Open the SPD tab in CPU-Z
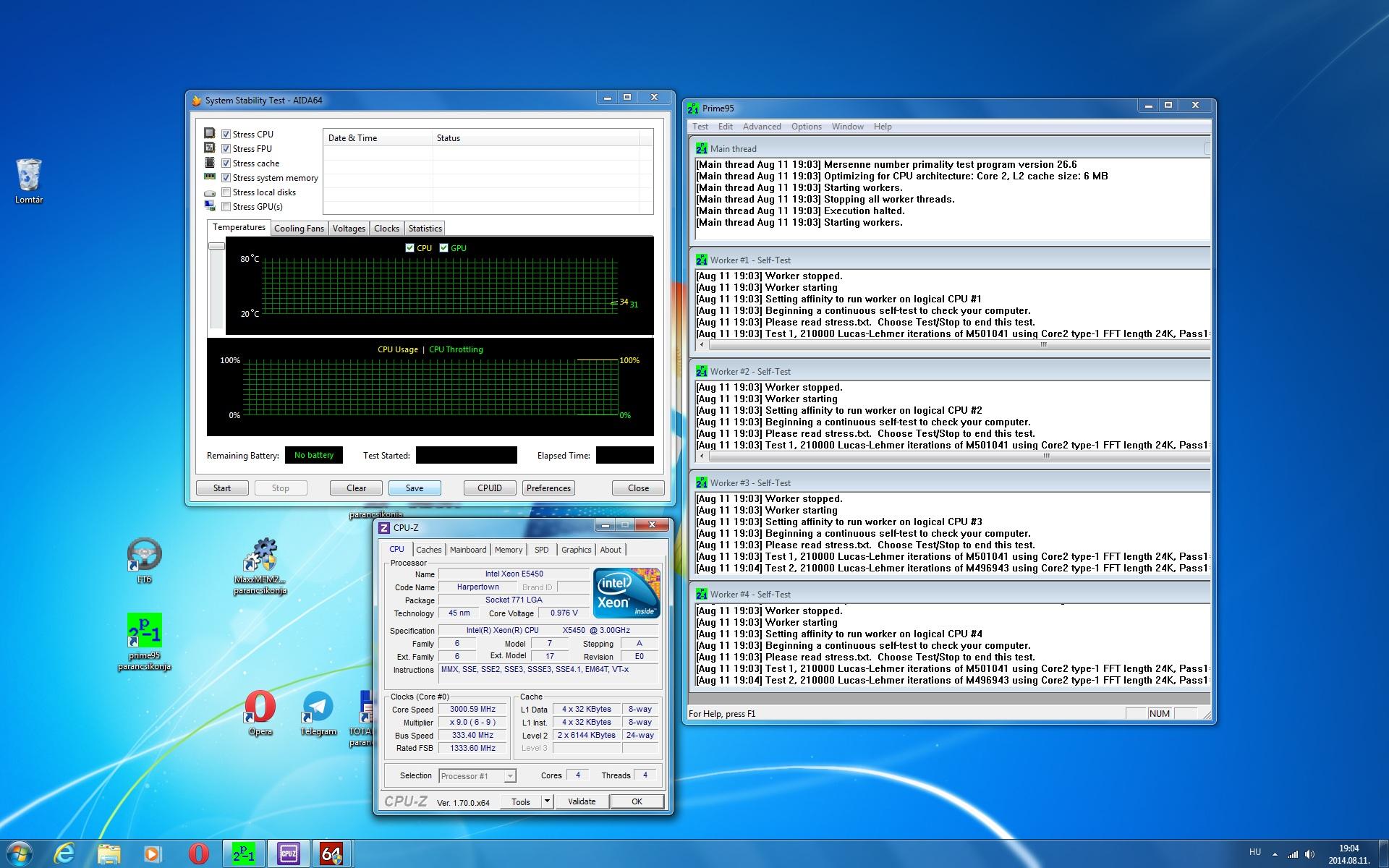The width and height of the screenshot is (1389, 868). (x=541, y=550)
